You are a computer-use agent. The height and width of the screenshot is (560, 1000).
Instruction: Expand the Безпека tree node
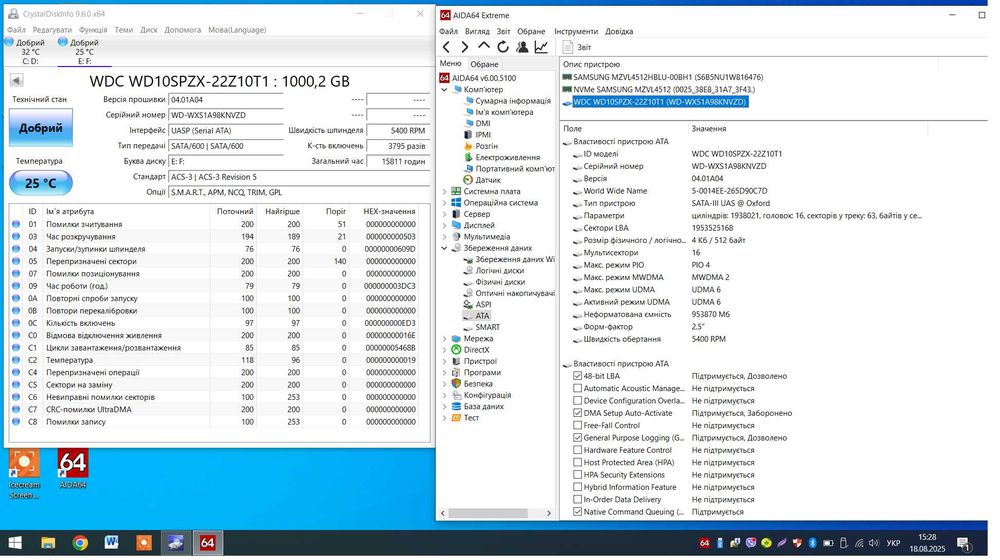click(x=445, y=384)
